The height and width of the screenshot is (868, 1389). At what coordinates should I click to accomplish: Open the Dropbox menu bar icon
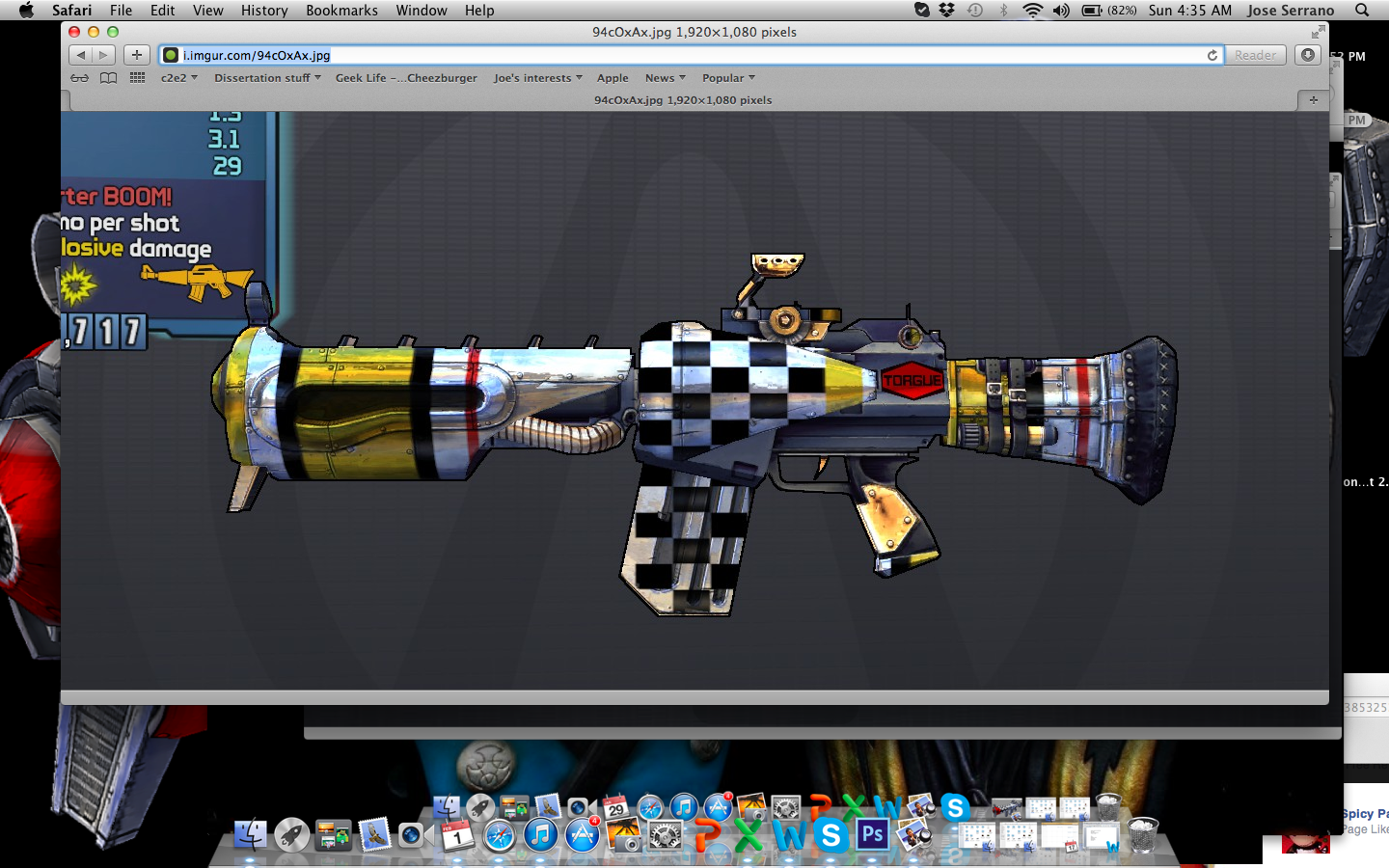click(947, 10)
